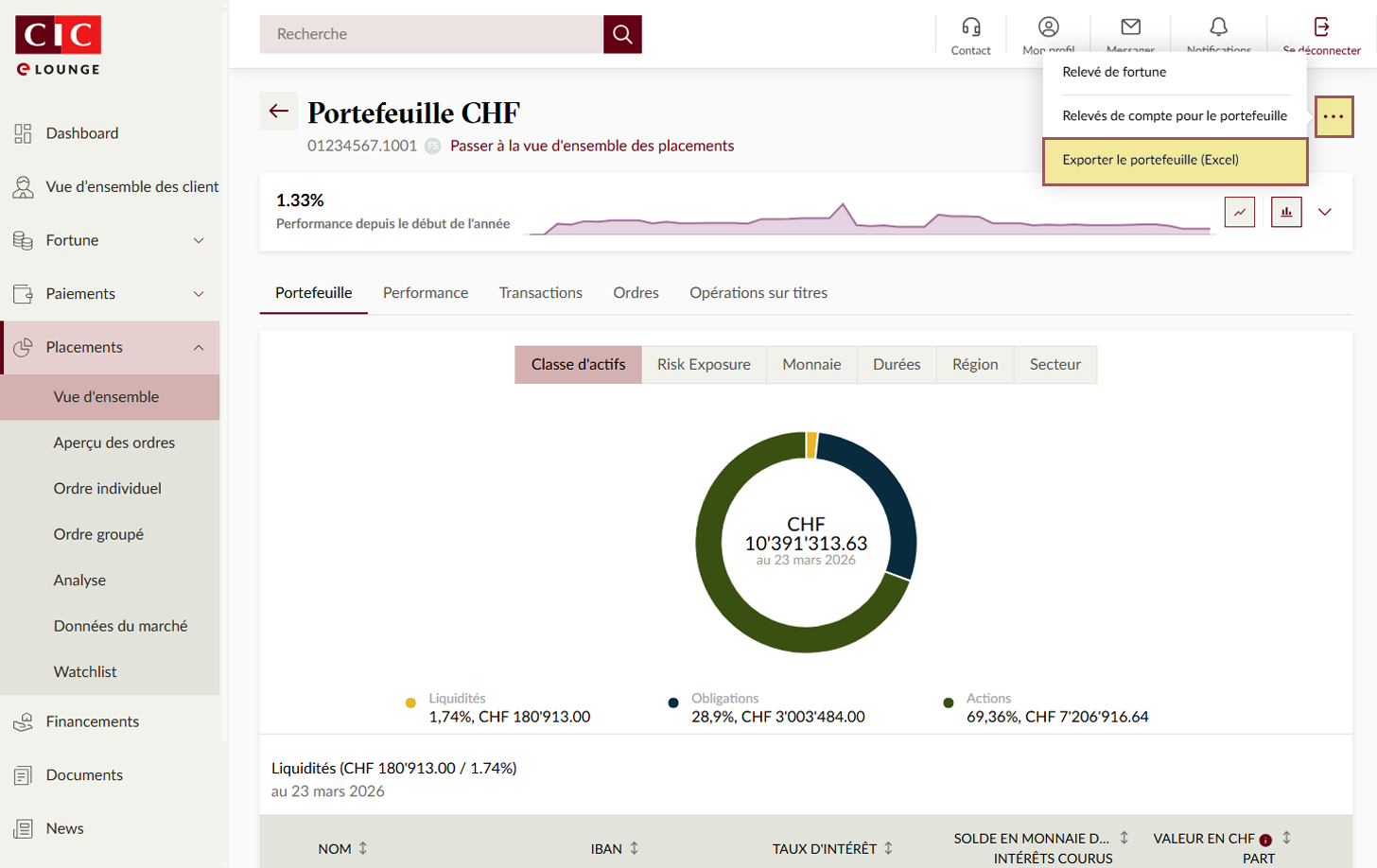1377x868 pixels.
Task: Expand the performance panel chevron
Action: pos(1325,212)
